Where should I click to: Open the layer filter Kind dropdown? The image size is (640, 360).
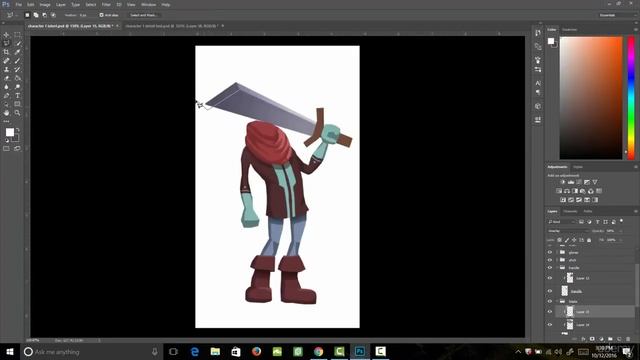(562, 222)
